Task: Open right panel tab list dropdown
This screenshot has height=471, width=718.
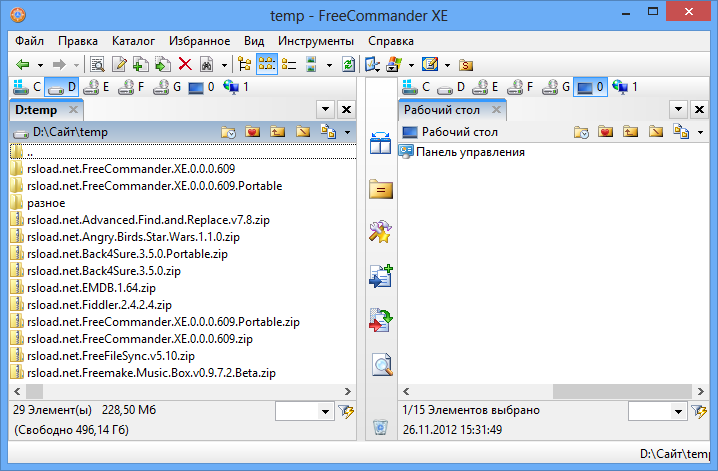Action: point(678,109)
